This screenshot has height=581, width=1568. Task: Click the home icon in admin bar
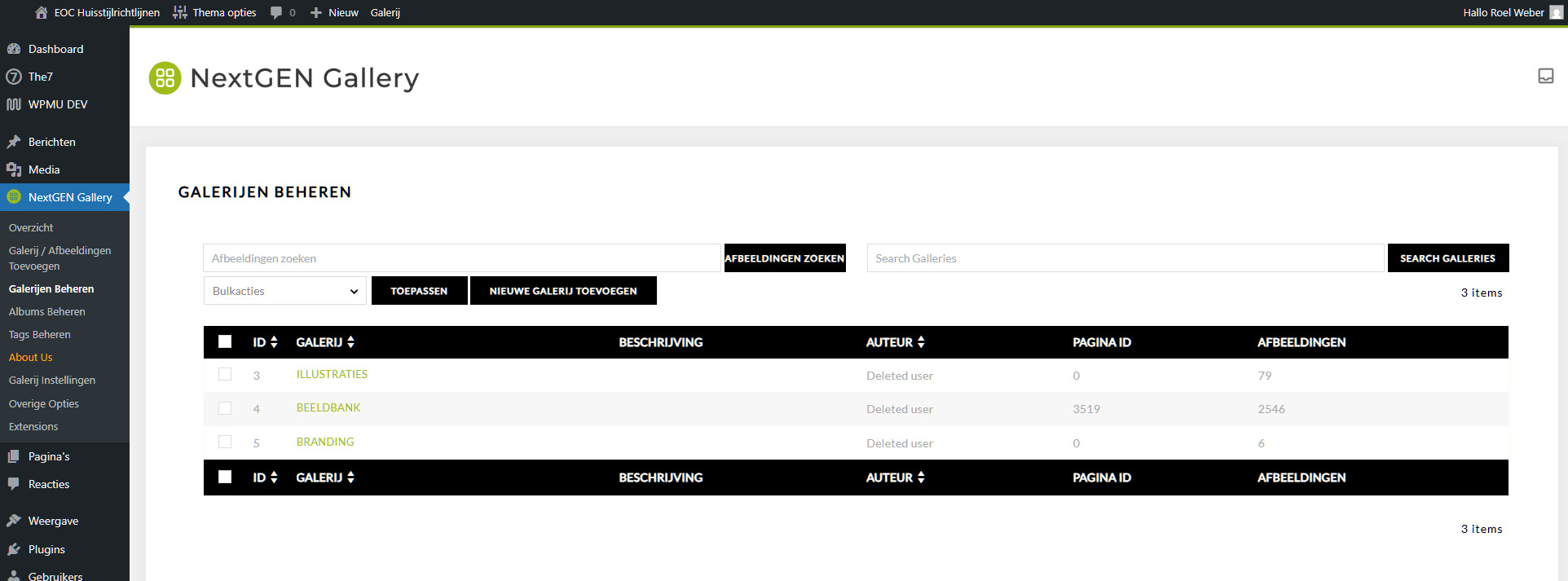(42, 12)
